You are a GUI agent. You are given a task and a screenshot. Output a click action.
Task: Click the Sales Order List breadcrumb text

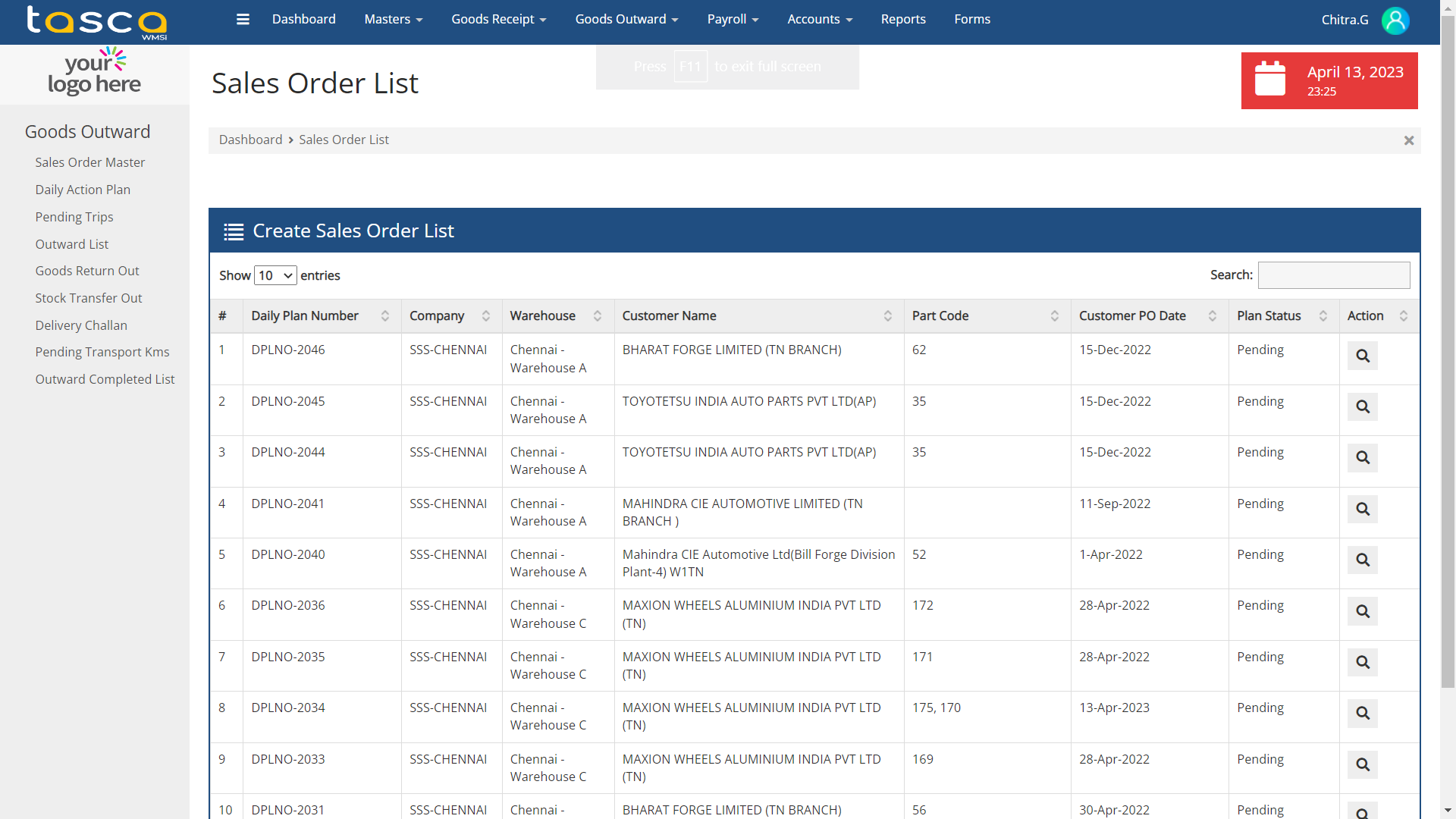click(344, 140)
